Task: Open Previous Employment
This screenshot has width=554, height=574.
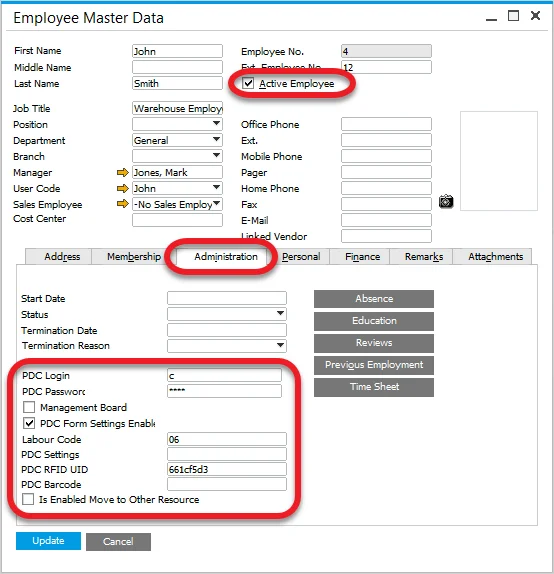Action: click(x=374, y=365)
